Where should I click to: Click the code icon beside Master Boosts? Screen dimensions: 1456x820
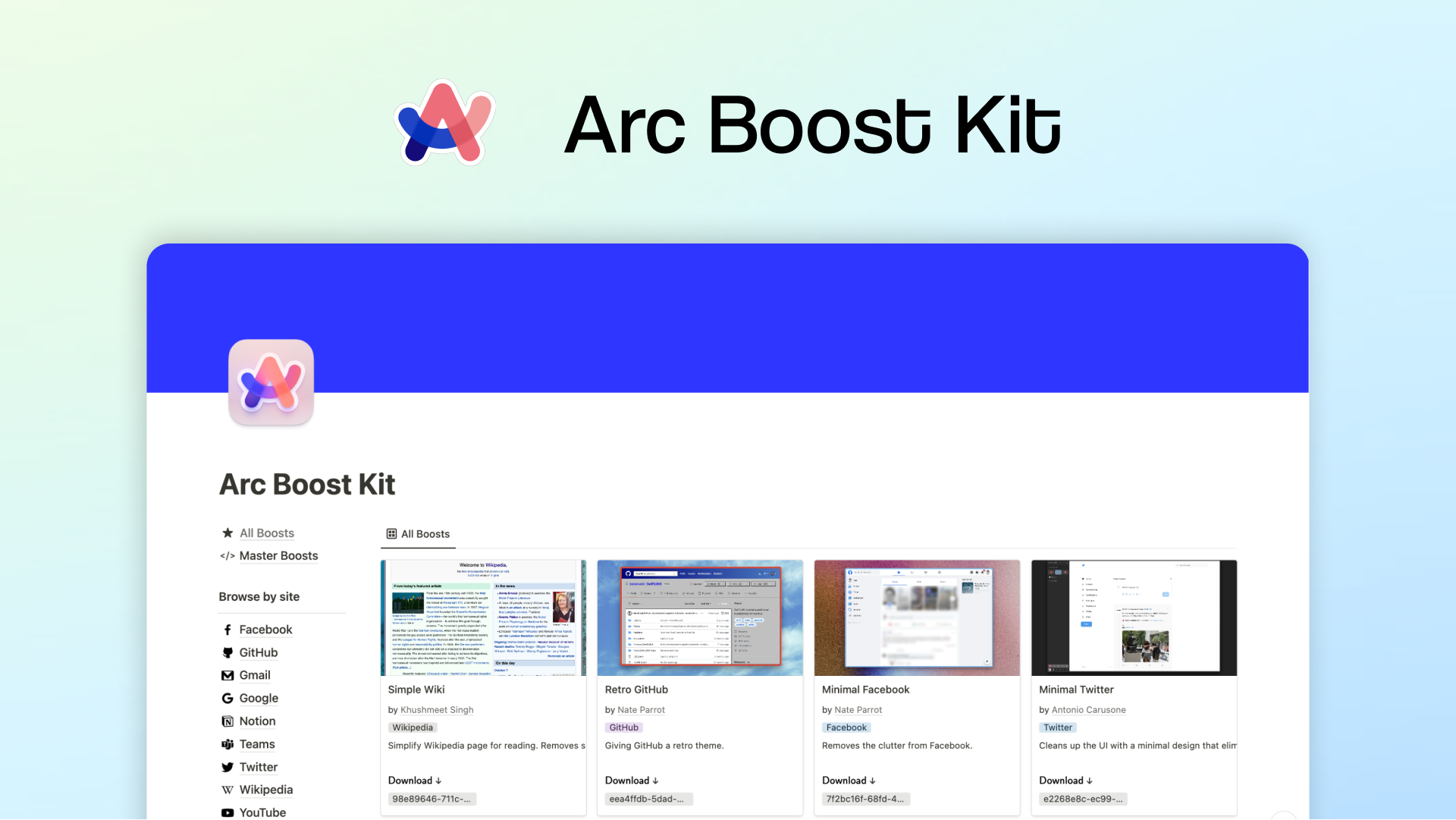point(227,556)
